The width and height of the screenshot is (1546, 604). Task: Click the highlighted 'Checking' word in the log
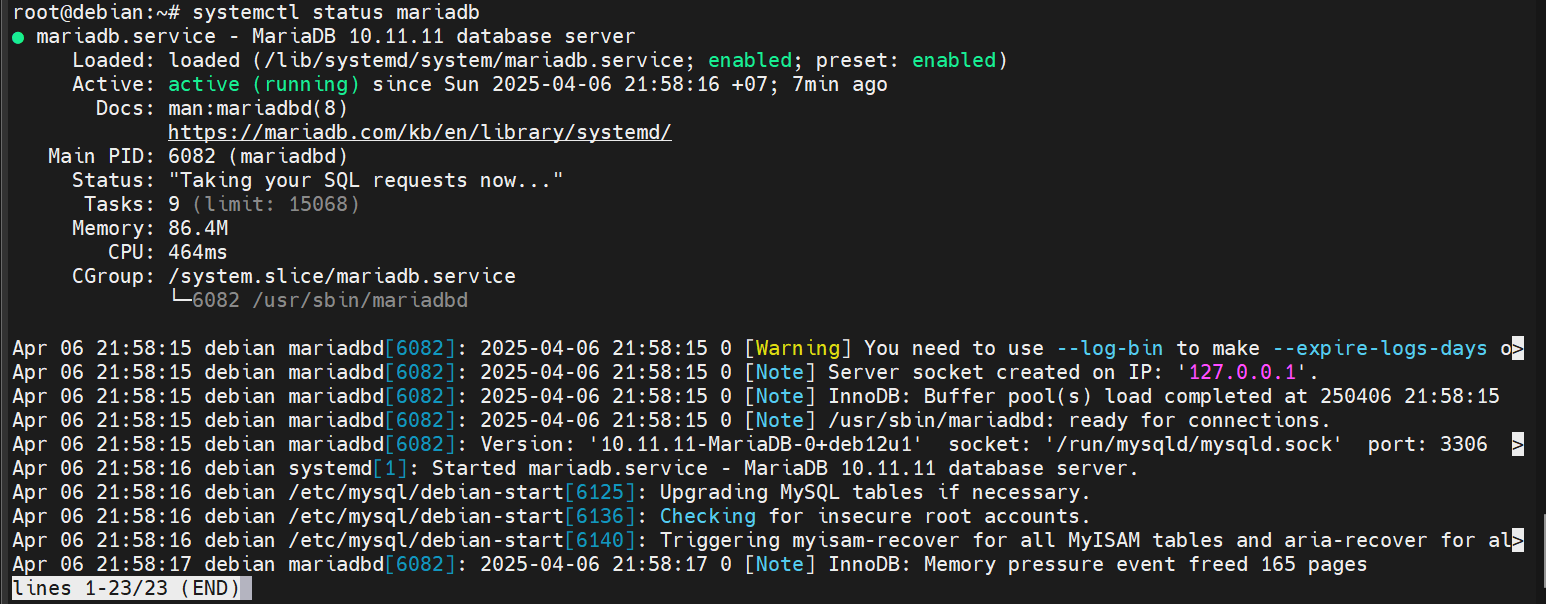pyautogui.click(x=707, y=516)
